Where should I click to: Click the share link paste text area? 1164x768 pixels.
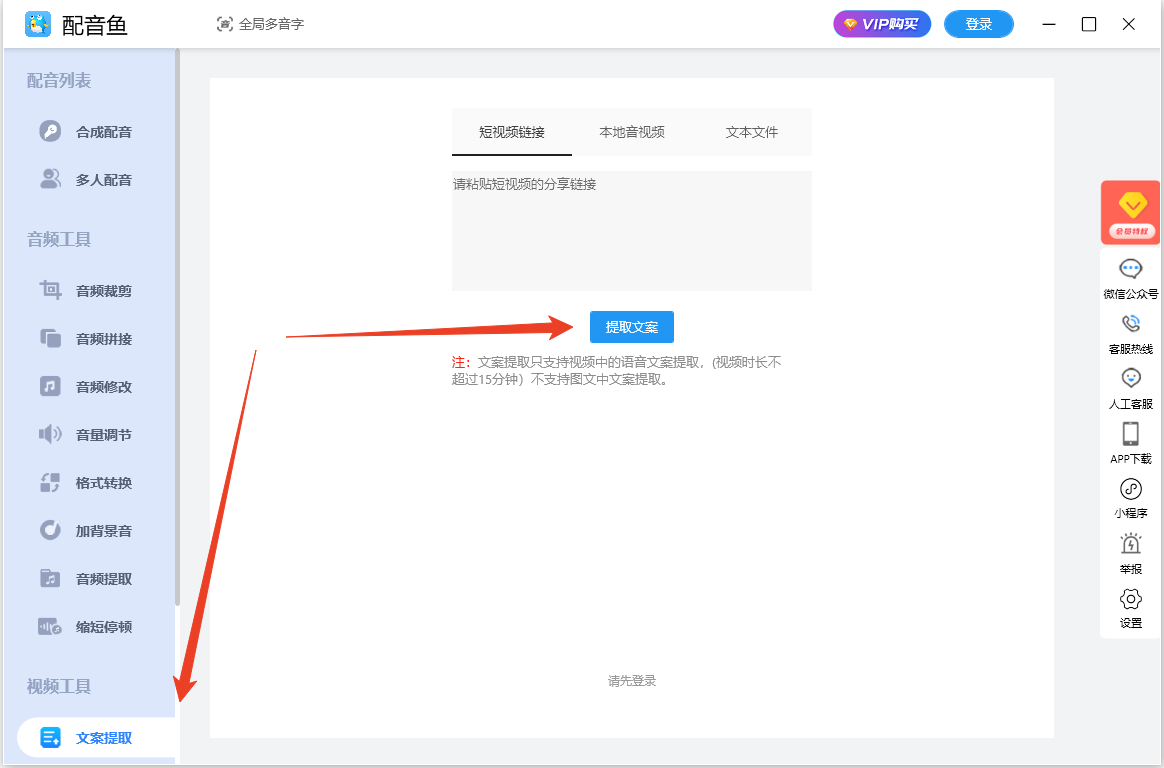click(632, 231)
